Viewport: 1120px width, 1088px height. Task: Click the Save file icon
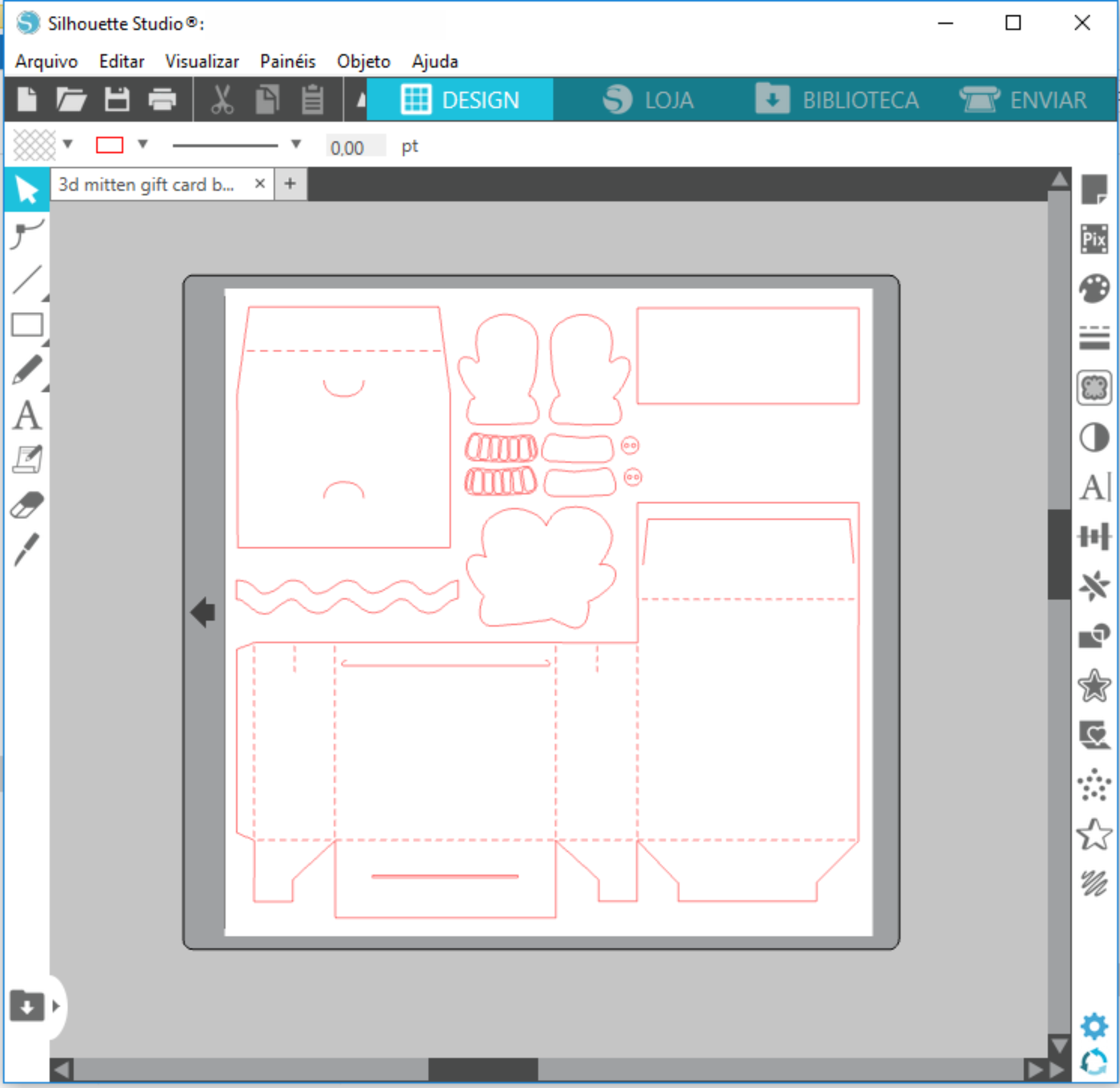click(x=117, y=99)
